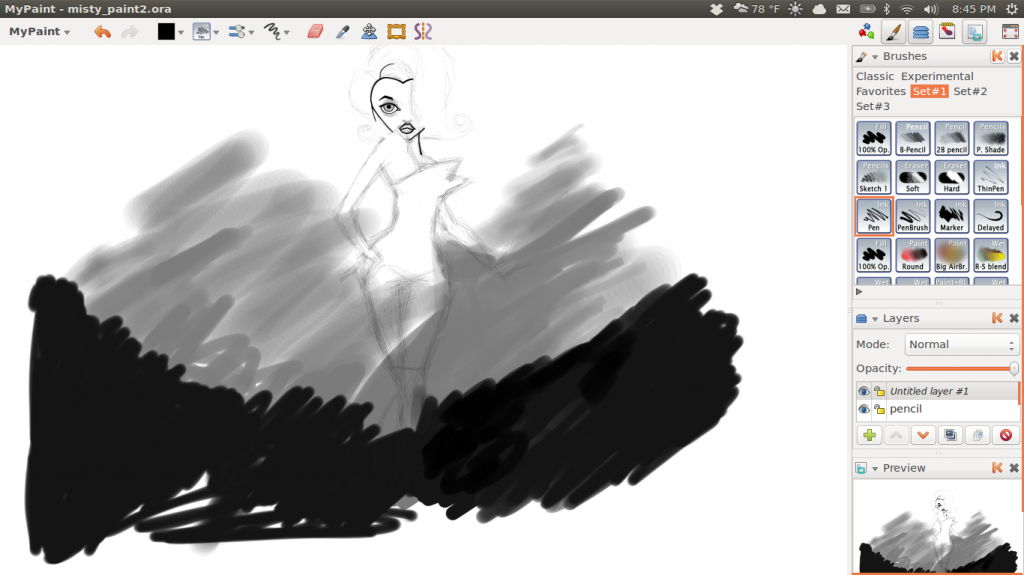Click the black current color swatch
The image size is (1024, 575).
click(x=166, y=31)
